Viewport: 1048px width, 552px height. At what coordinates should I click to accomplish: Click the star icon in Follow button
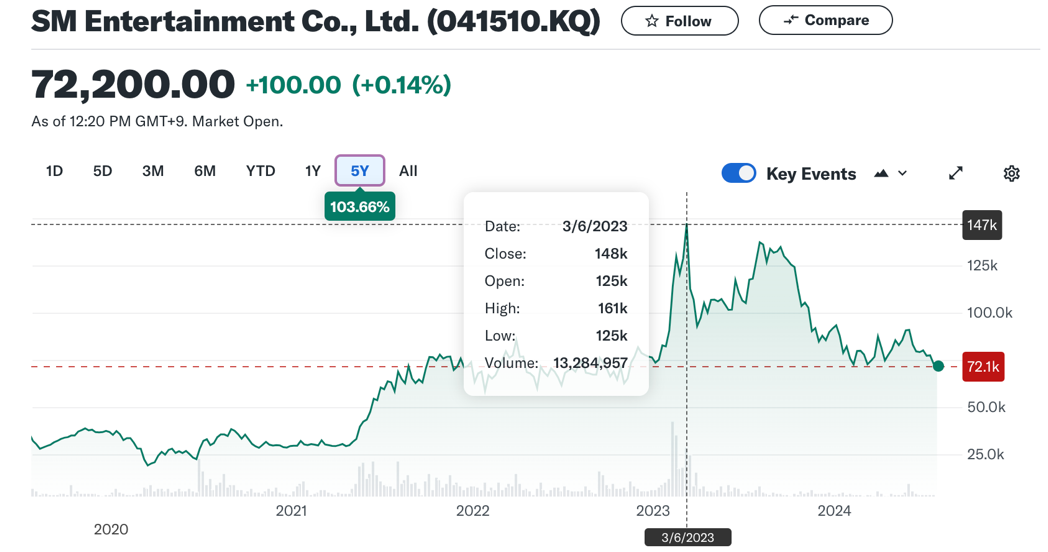[x=652, y=21]
